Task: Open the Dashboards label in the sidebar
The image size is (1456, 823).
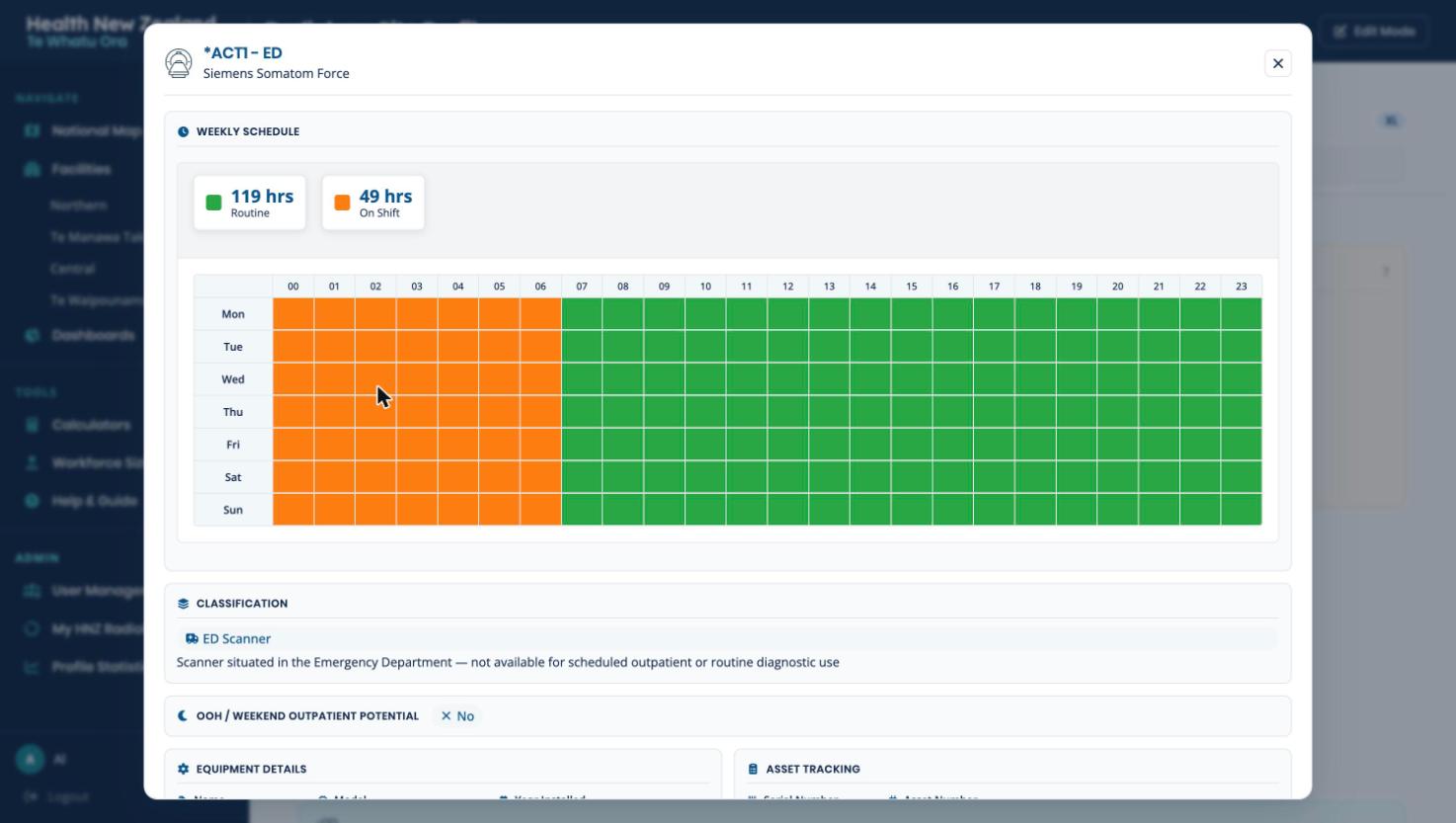Action: pyautogui.click(x=93, y=335)
